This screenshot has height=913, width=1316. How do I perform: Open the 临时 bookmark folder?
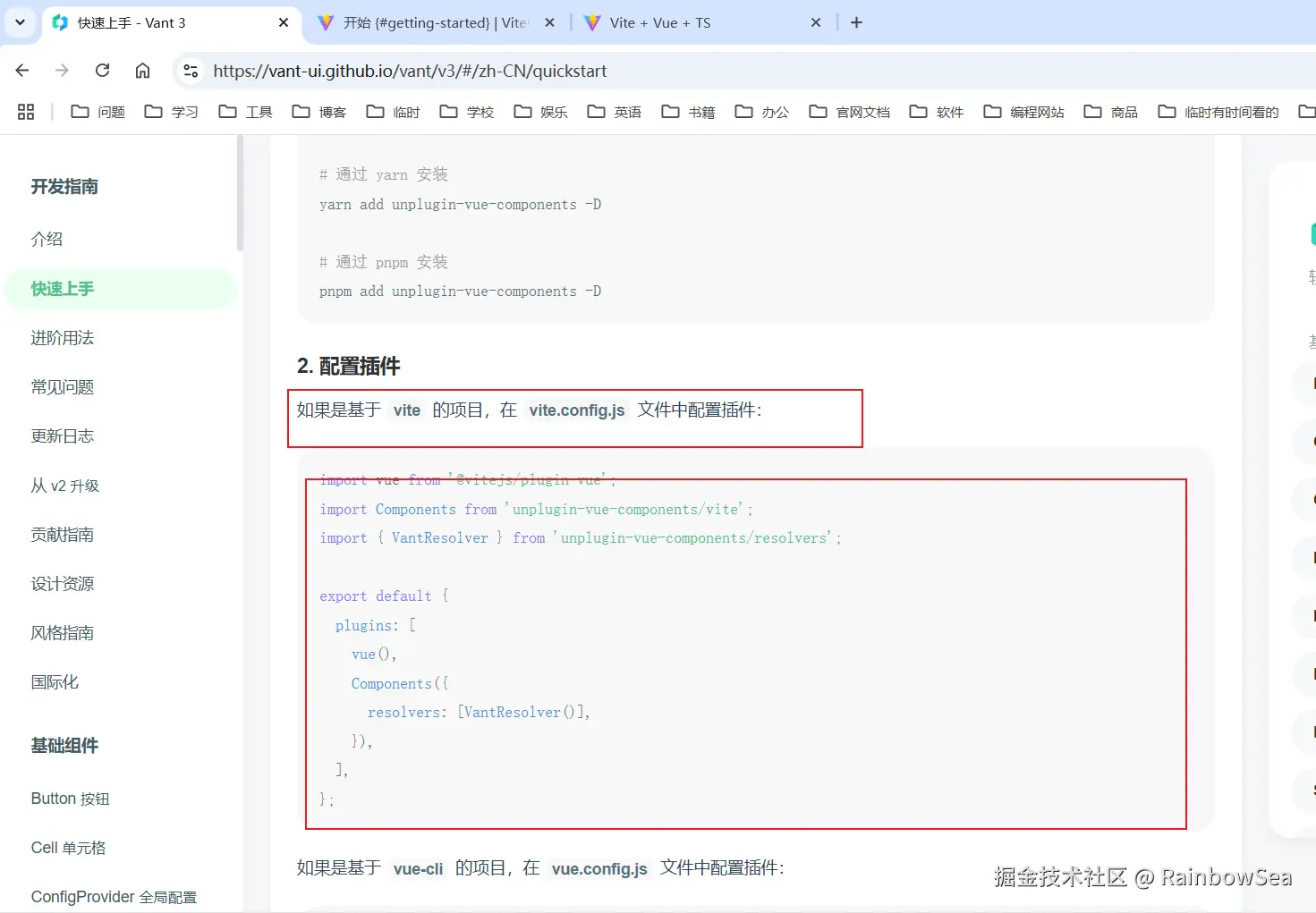[x=394, y=112]
